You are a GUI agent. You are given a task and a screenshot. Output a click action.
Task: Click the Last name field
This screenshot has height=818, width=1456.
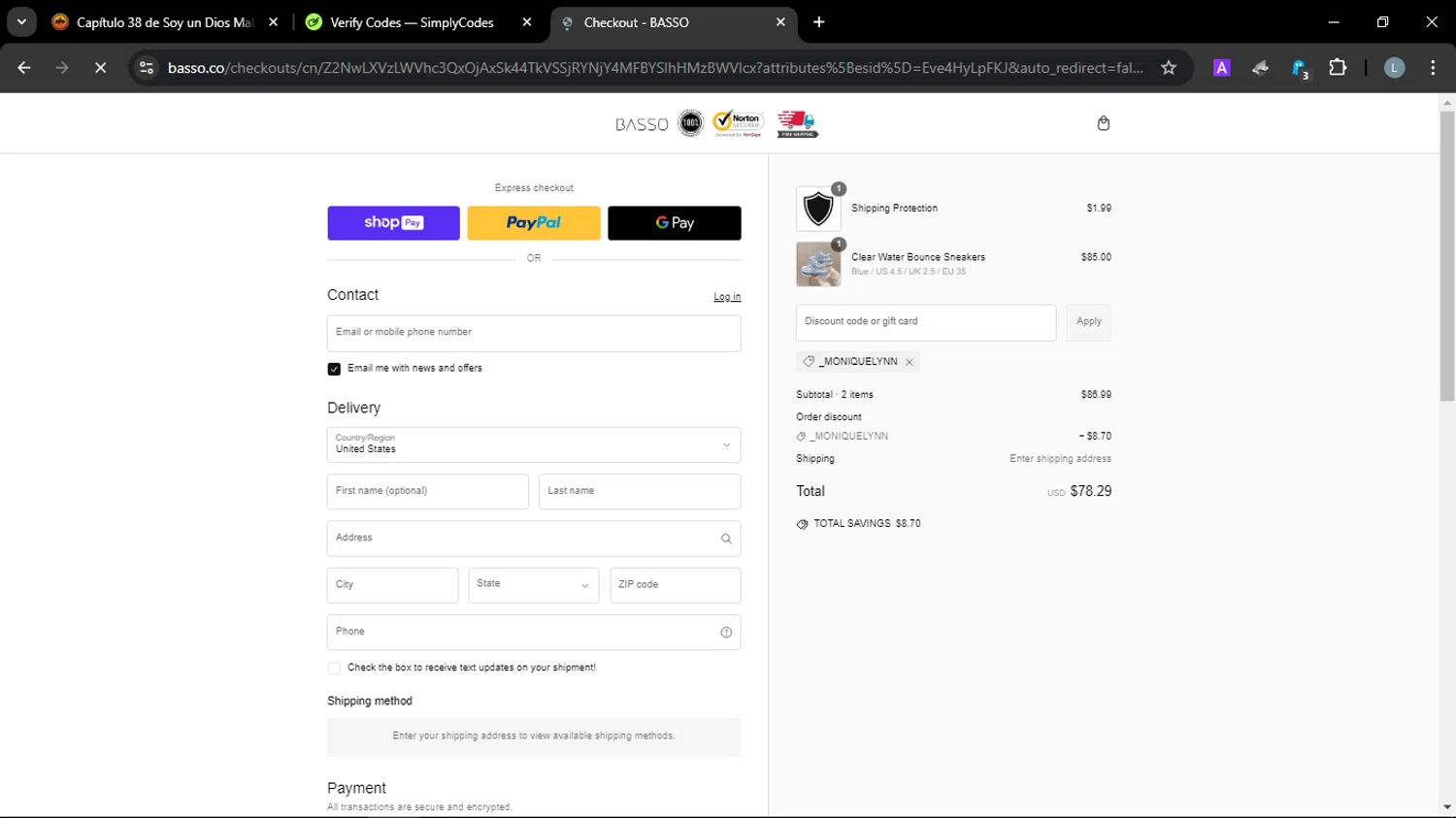pyautogui.click(x=640, y=492)
